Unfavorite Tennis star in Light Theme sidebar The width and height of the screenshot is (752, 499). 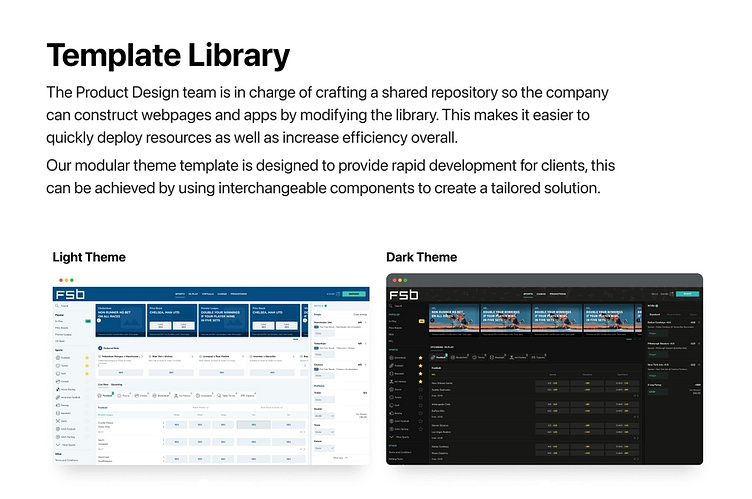pyautogui.click(x=87, y=366)
